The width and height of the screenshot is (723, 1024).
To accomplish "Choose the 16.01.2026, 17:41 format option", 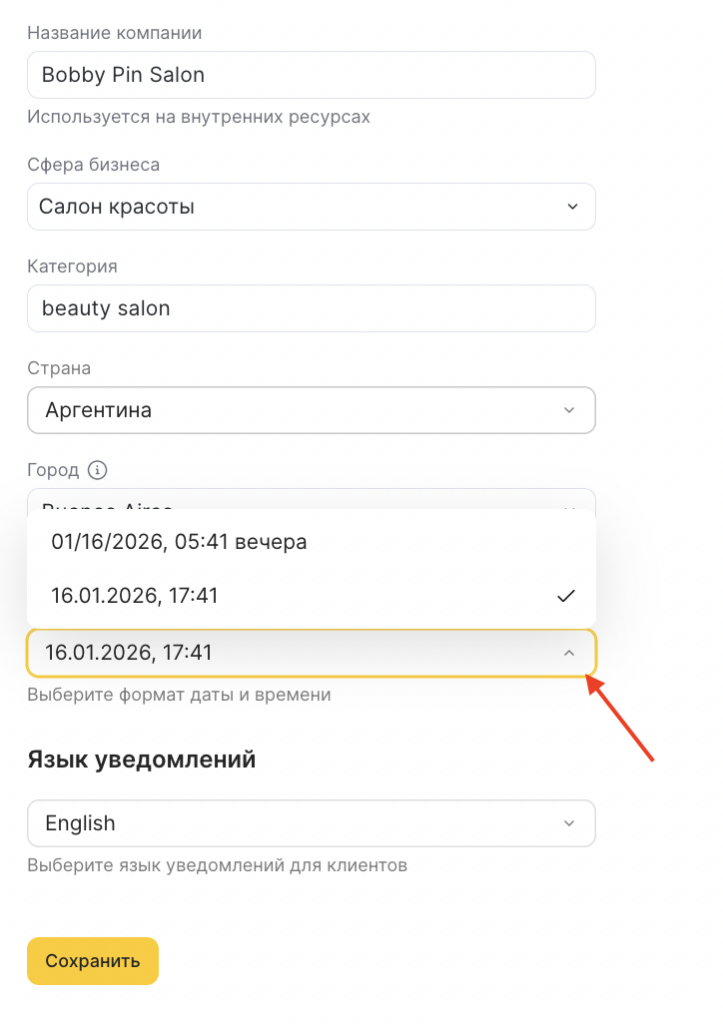I will 135,596.
